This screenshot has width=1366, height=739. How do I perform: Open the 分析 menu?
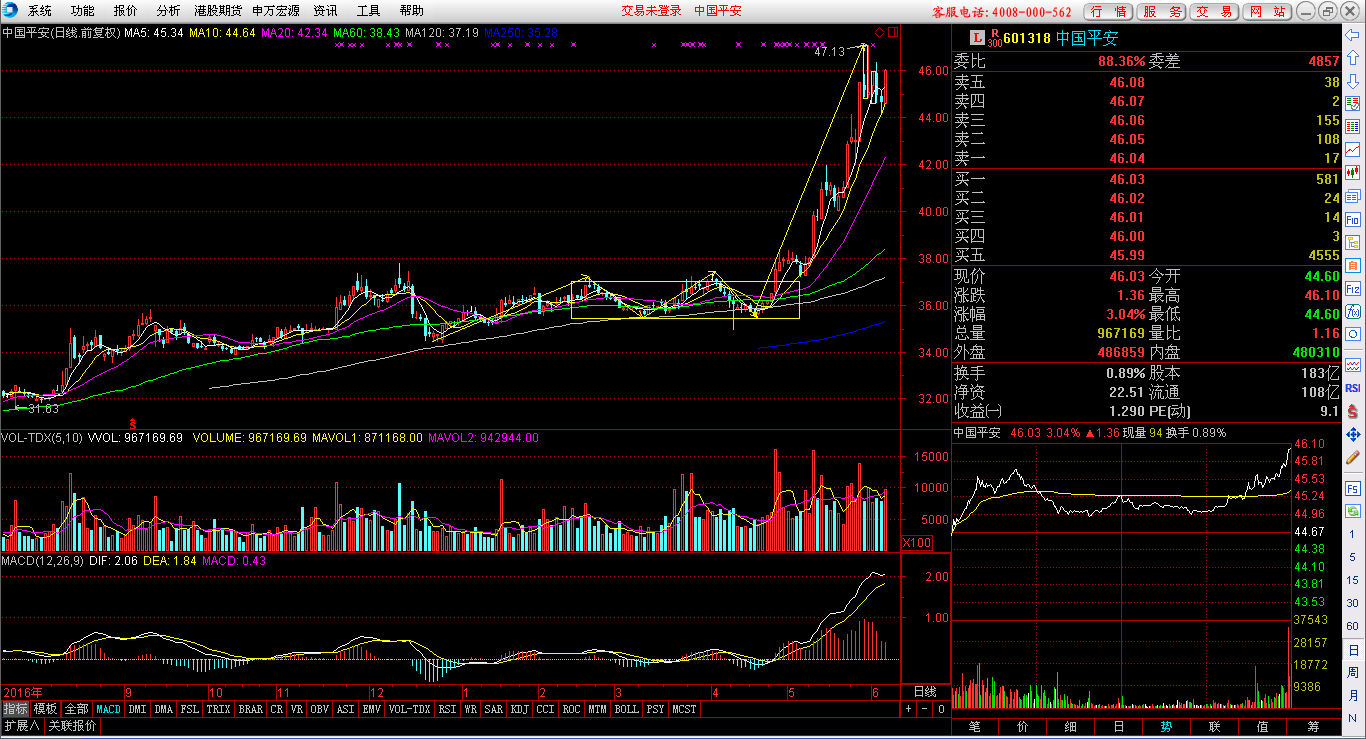[x=168, y=11]
